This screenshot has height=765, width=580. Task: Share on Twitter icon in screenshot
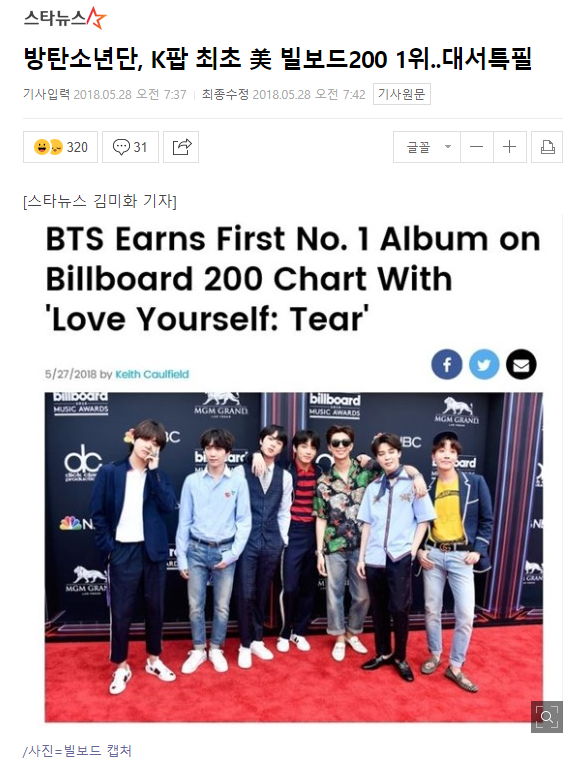click(484, 364)
